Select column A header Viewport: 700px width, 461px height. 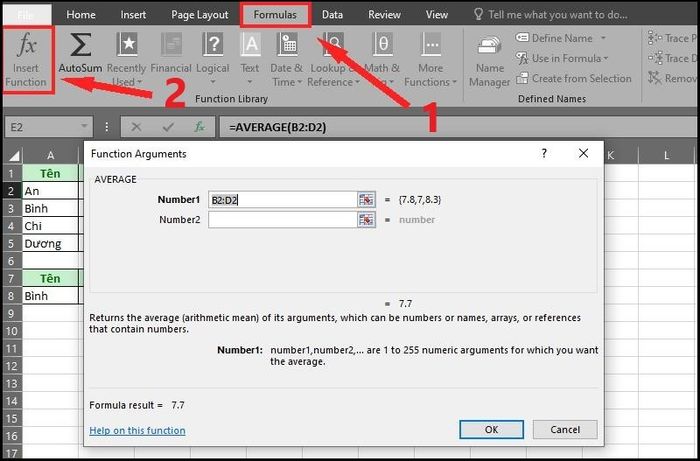pyautogui.click(x=50, y=155)
